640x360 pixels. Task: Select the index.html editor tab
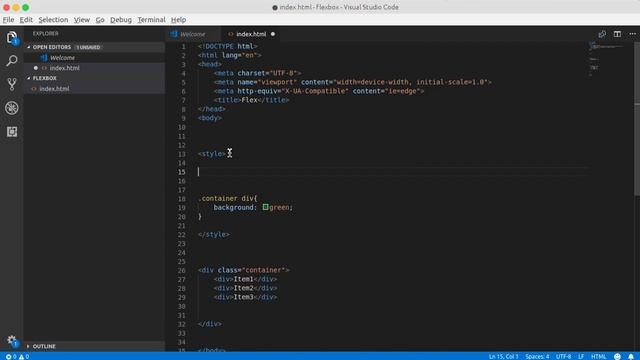(x=251, y=34)
